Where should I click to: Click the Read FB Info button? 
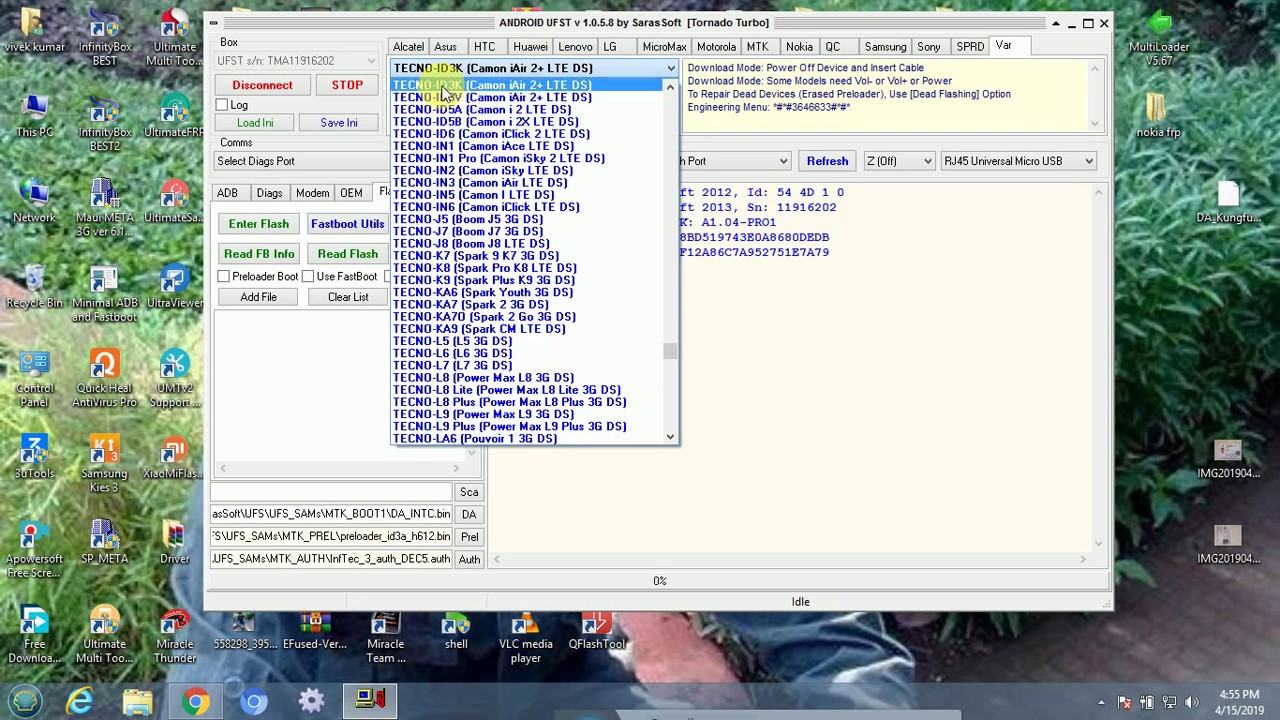click(259, 254)
